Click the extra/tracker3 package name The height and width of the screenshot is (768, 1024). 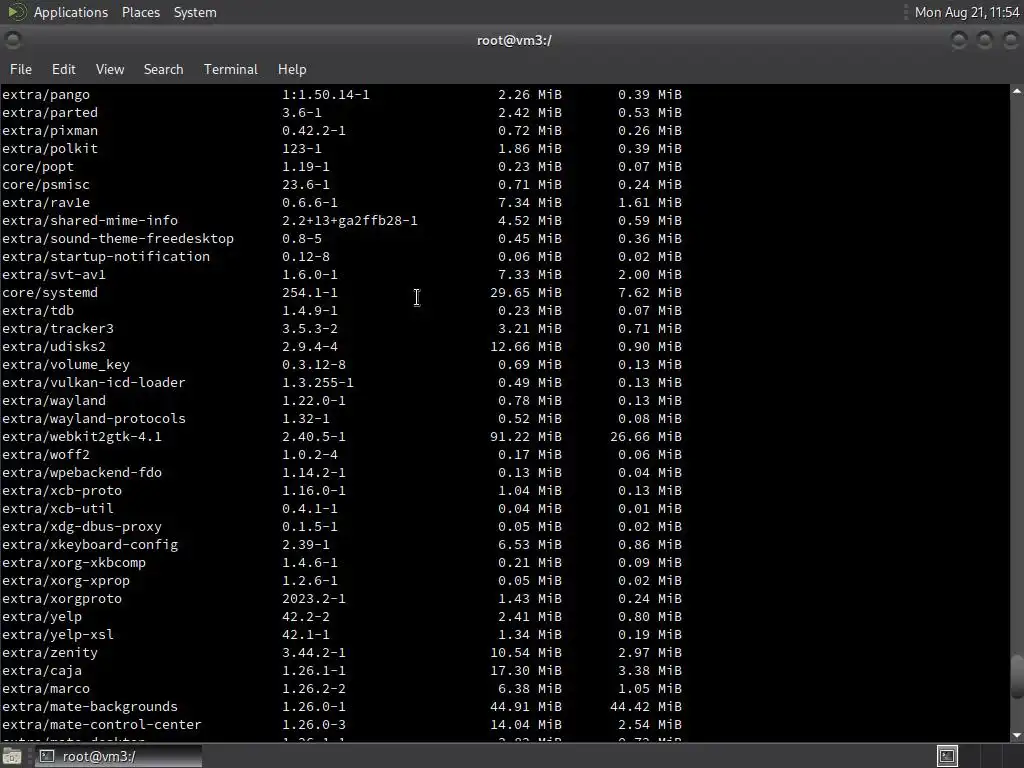pos(57,328)
